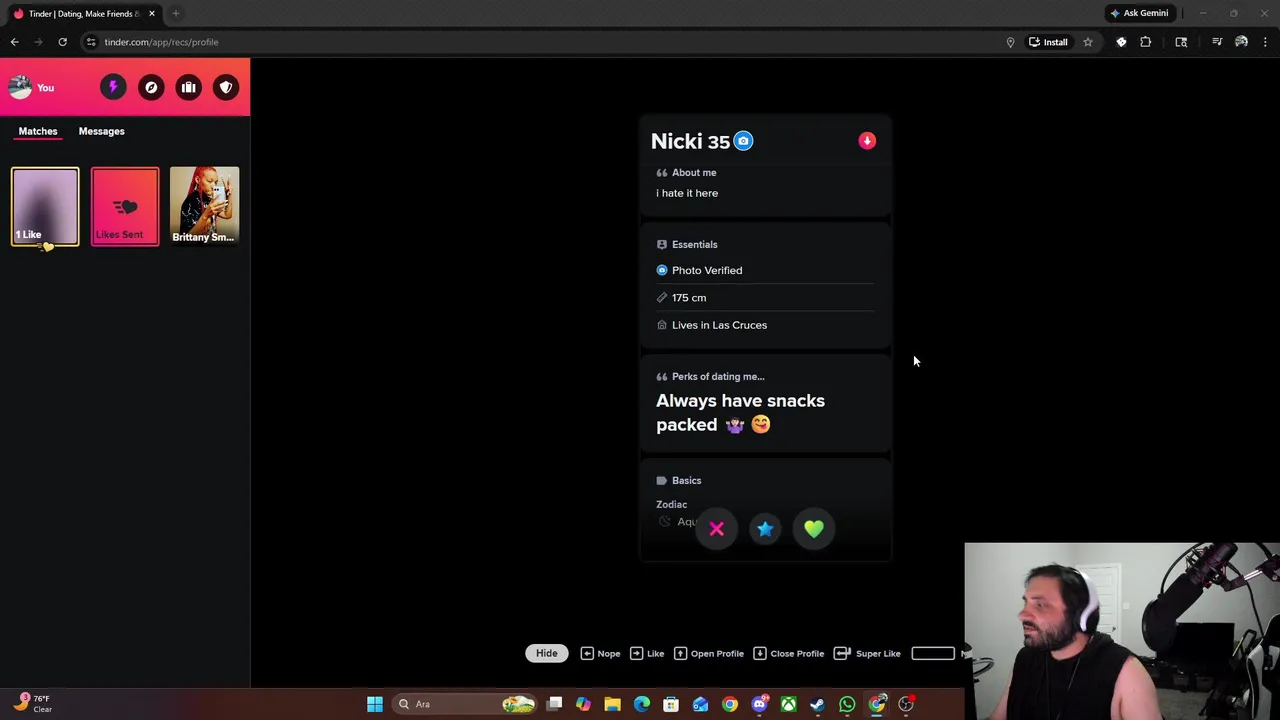Go back with the browser back arrow
Screen dimensions: 1280x720
(x=14, y=42)
